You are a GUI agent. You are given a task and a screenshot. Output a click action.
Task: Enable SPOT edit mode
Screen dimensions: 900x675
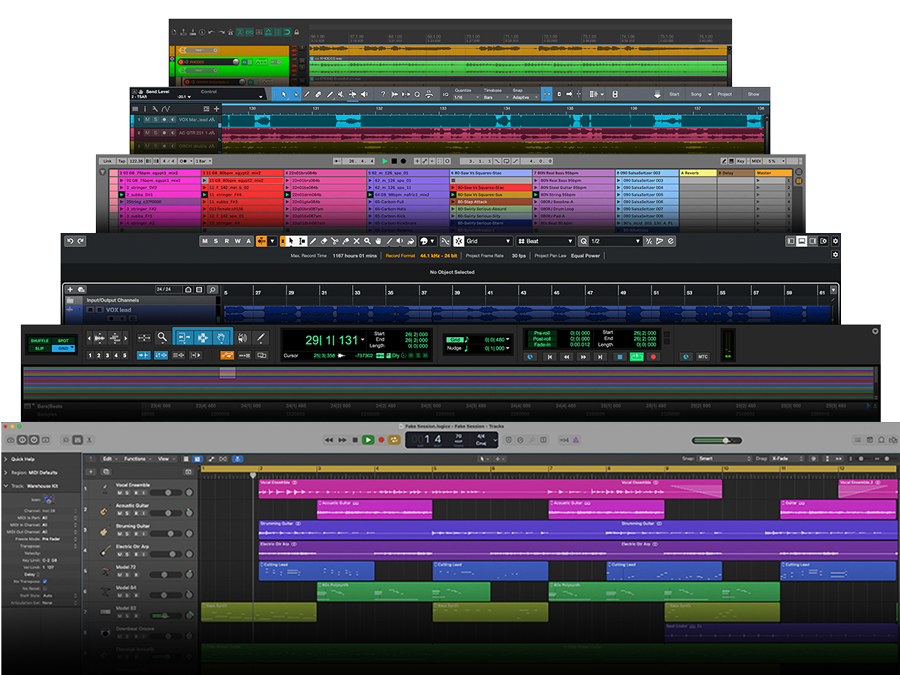point(63,340)
